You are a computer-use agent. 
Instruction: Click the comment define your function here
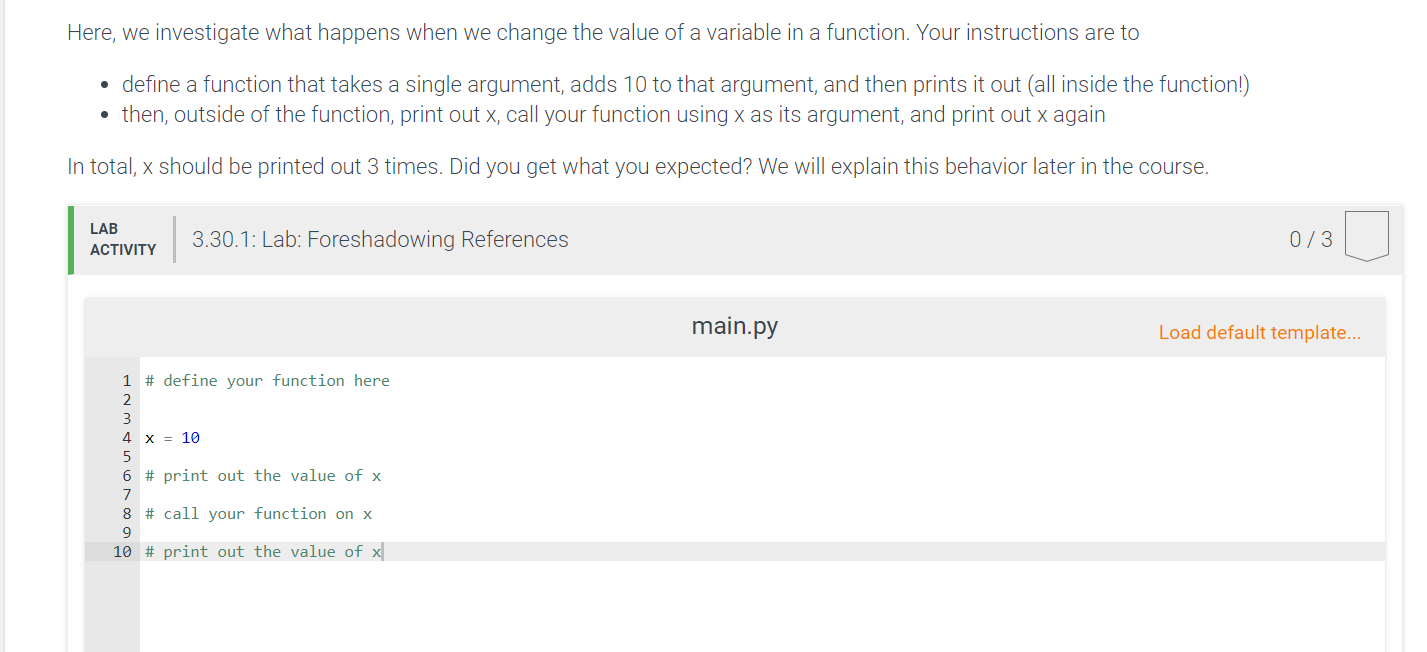tap(267, 380)
